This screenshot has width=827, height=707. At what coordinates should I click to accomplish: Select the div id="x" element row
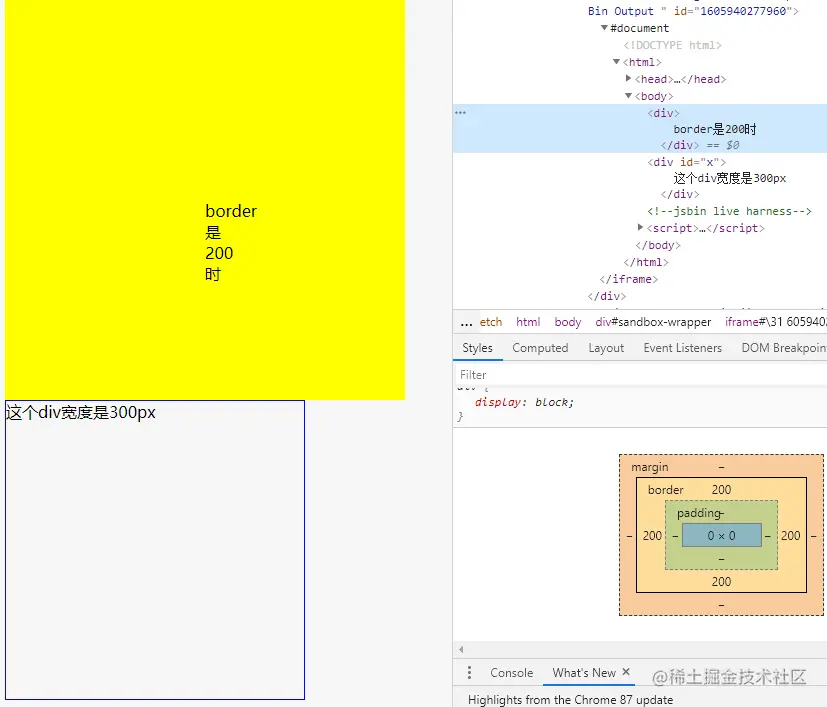[687, 162]
